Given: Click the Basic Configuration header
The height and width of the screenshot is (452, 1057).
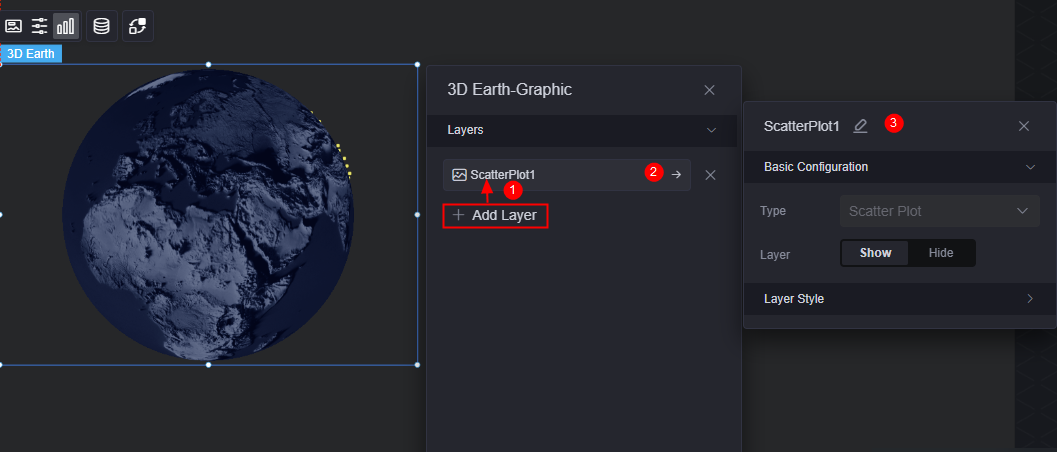Looking at the screenshot, I should (900, 167).
